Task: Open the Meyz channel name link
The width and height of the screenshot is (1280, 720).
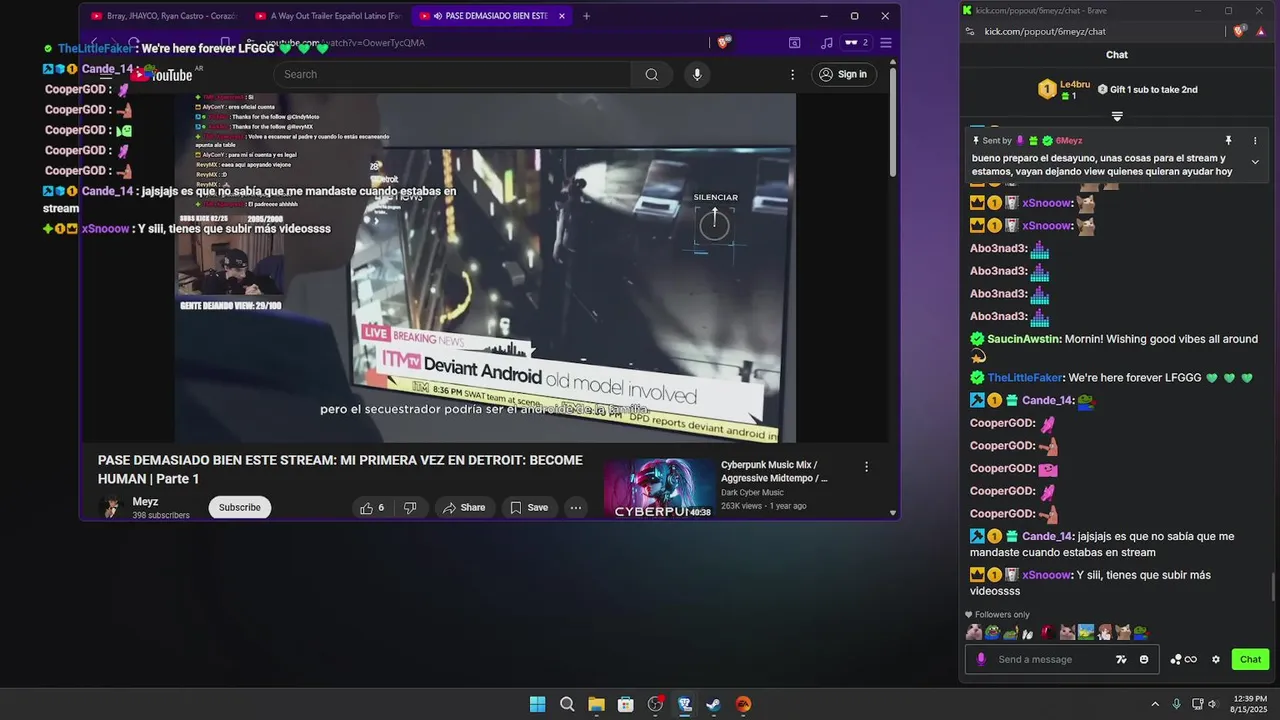Action: (146, 502)
